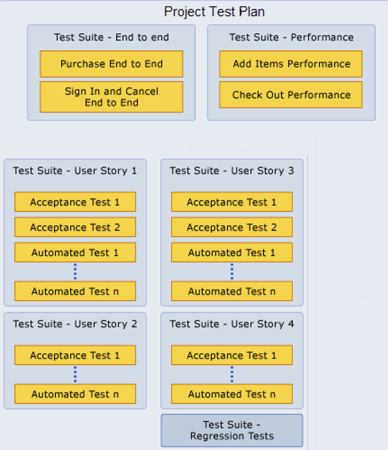Screen dimensions: 388x450
Task: Select the Check Out Performance box
Action: coord(291,95)
